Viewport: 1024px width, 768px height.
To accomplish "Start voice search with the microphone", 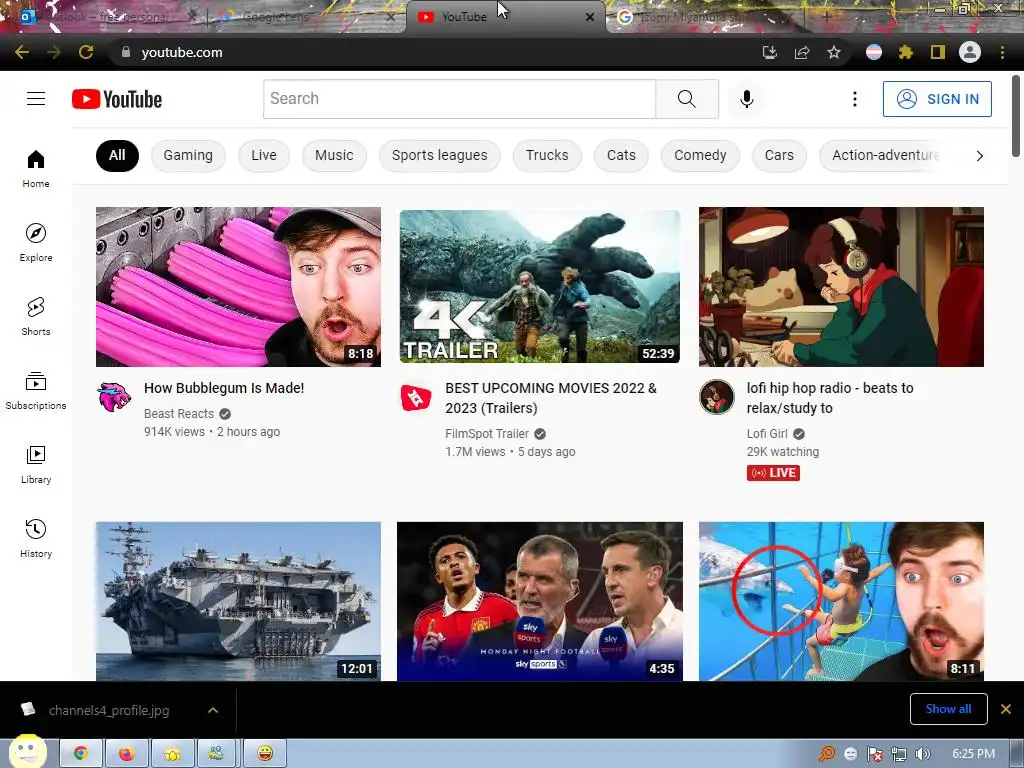I will (x=746, y=99).
